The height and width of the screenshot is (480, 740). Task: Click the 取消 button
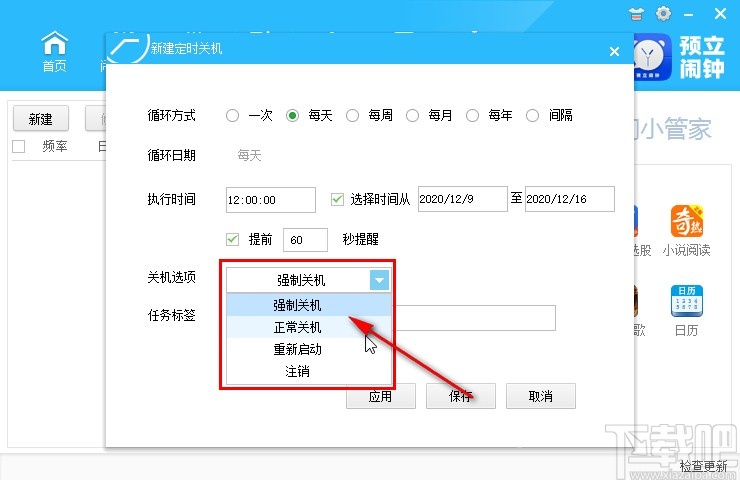[x=541, y=396]
